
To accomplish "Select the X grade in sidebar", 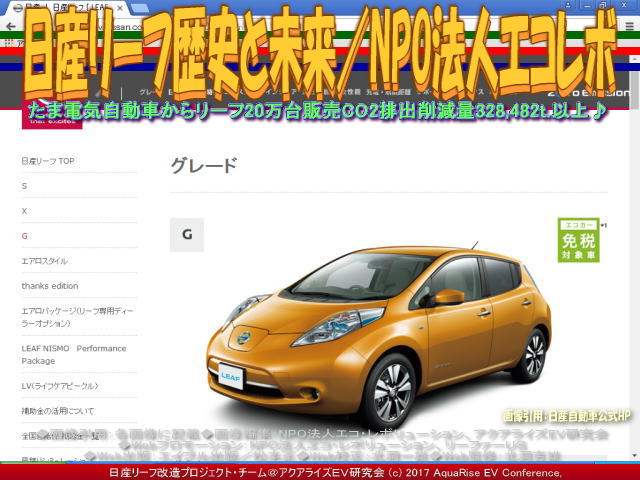I will tap(24, 211).
